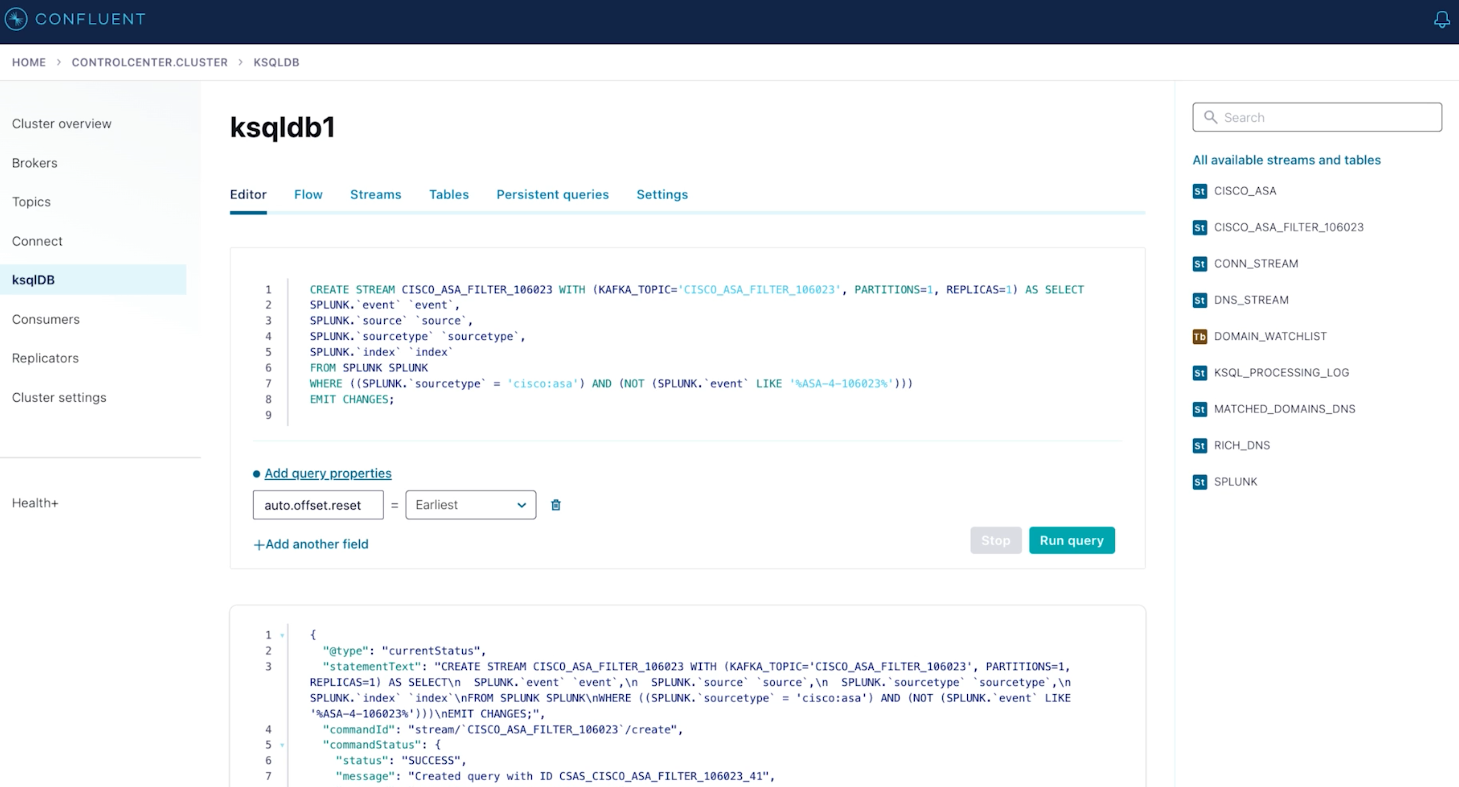Click the stream icon beside CISCO_ASA_FILTER_106023

[x=1200, y=227]
